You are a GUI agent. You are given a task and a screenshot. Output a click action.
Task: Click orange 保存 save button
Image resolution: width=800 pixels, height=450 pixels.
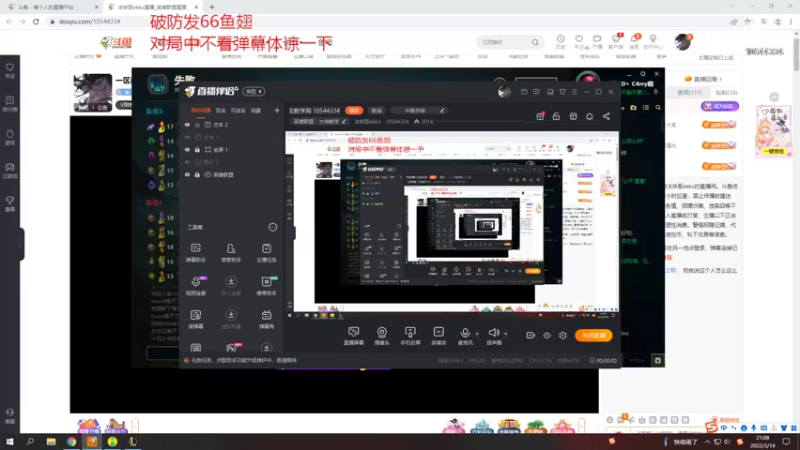[354, 111]
